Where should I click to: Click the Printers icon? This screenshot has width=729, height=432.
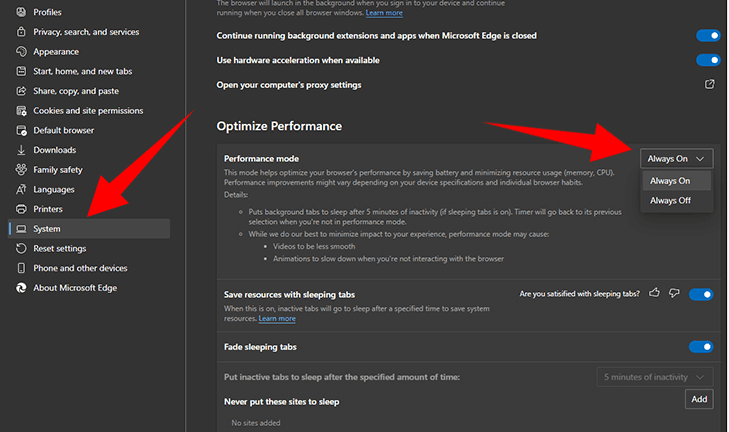pos(21,209)
